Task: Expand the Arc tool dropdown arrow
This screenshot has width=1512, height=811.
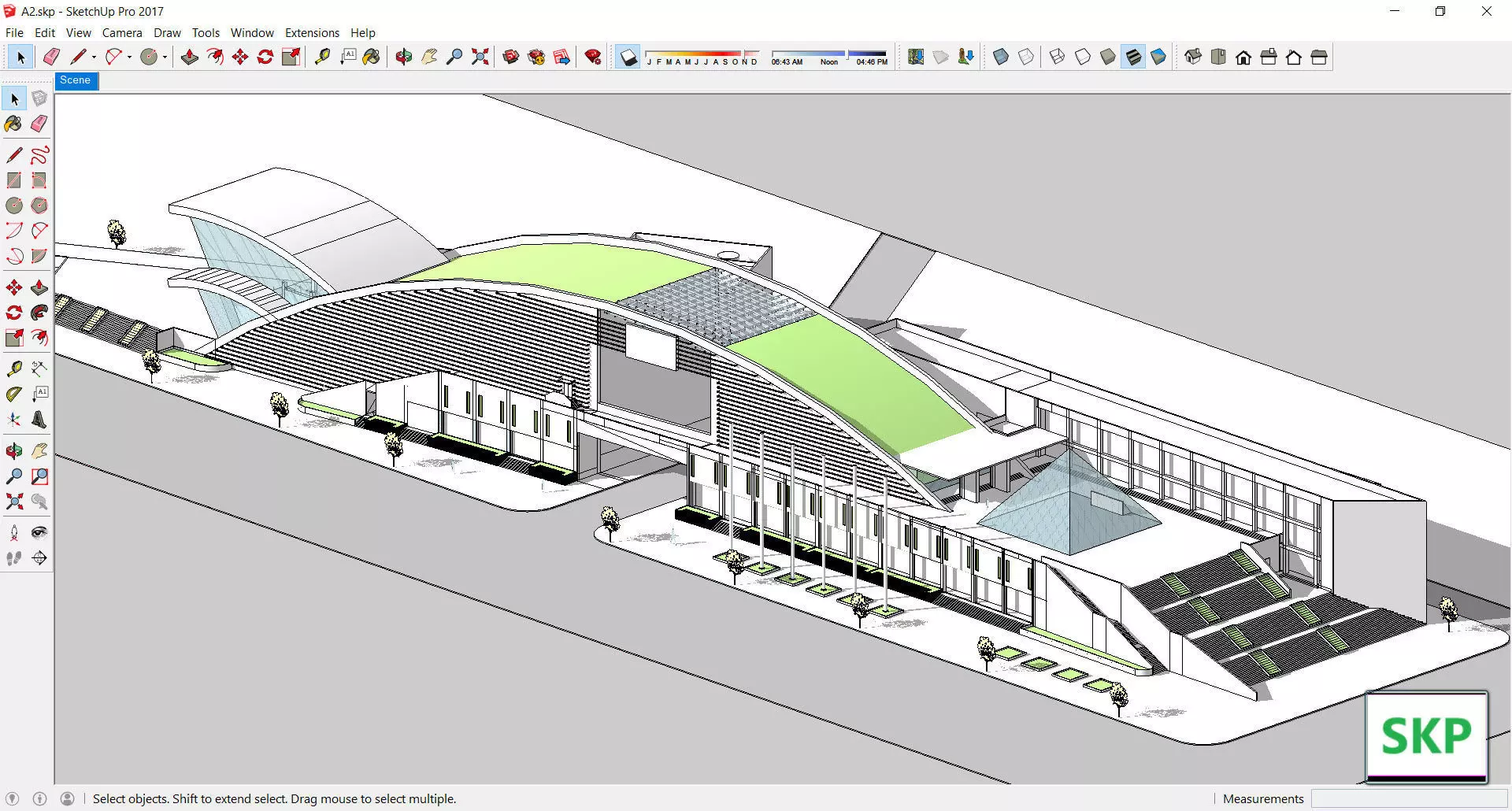Action: [x=129, y=57]
